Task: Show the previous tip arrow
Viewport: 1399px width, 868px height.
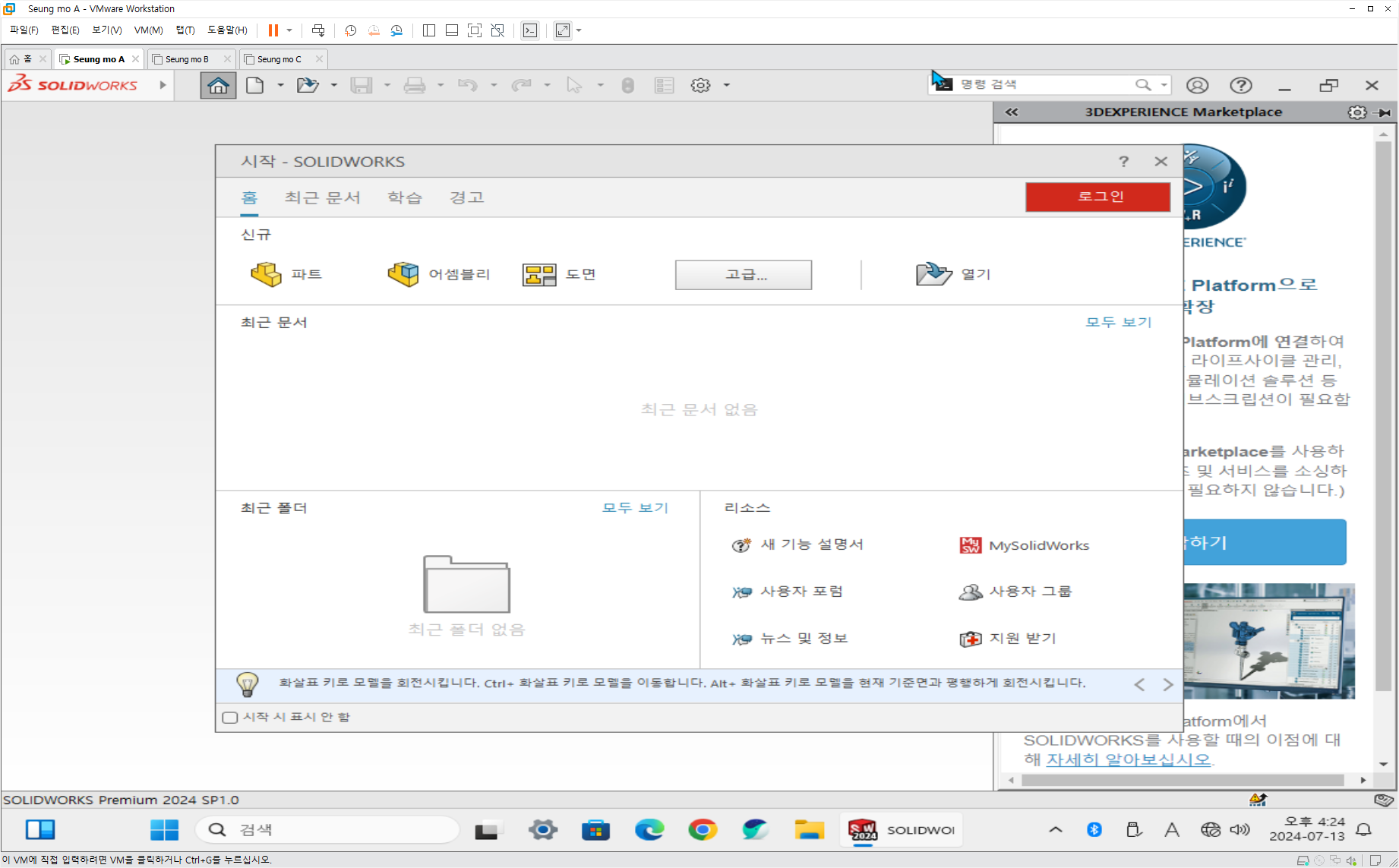Action: (x=1139, y=685)
